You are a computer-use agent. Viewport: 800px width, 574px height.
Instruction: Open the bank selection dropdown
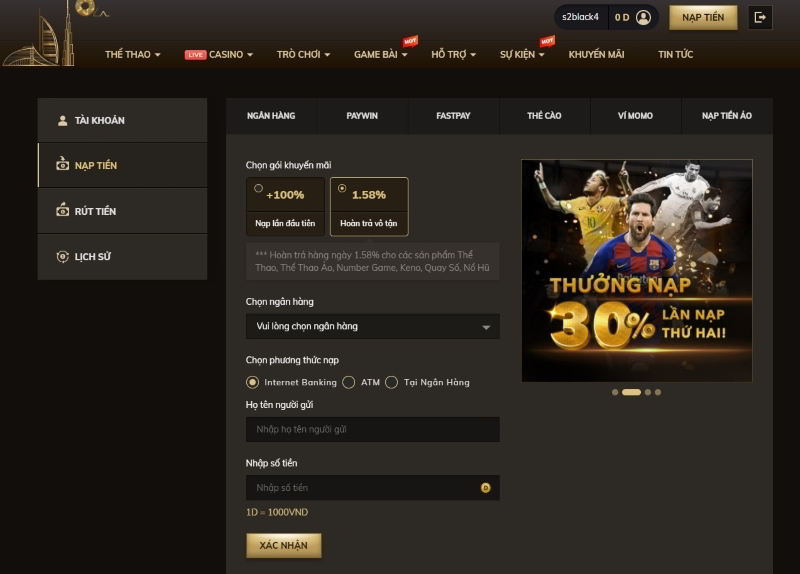click(x=372, y=327)
